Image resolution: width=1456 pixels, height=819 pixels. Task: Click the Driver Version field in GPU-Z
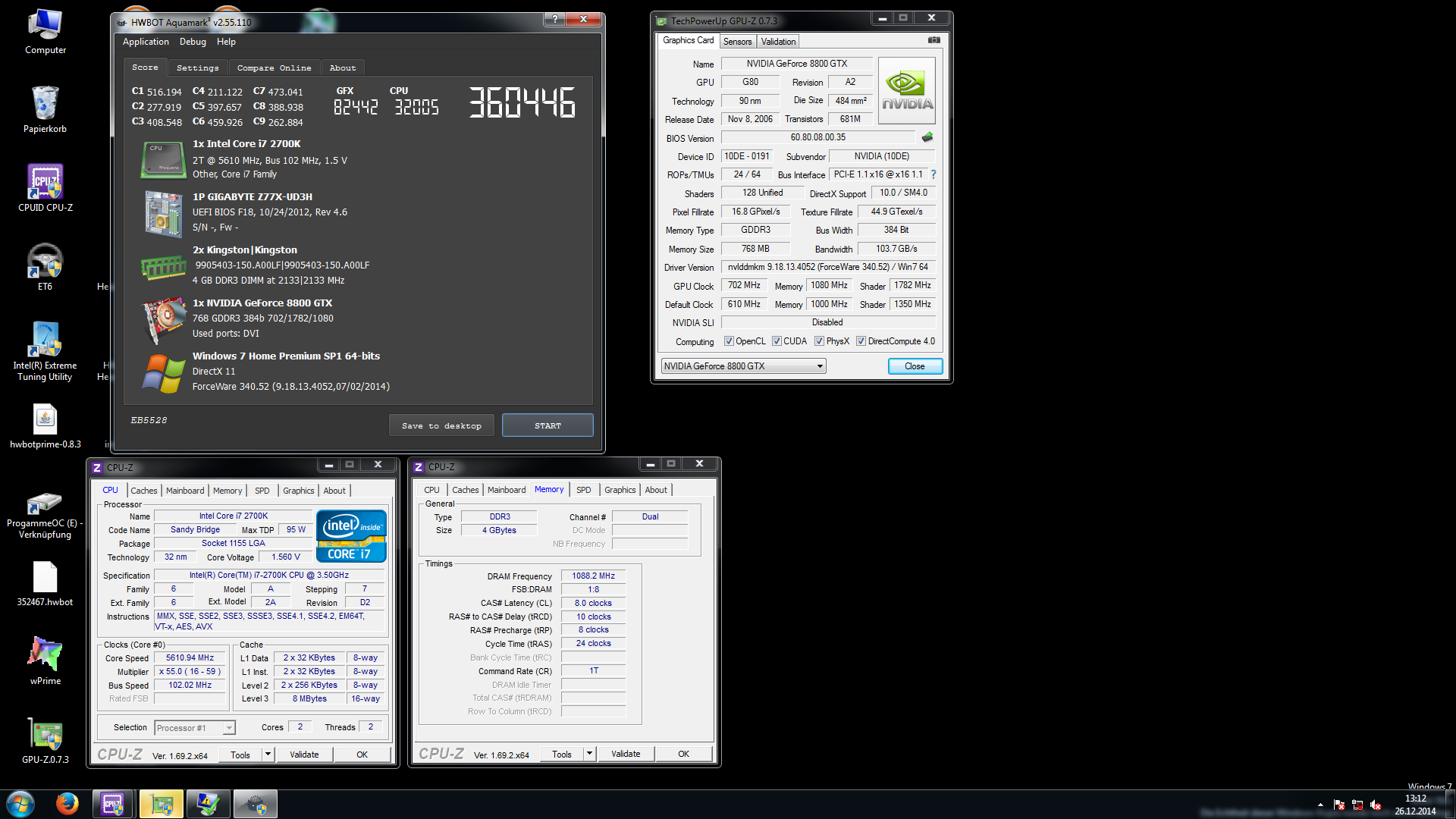tap(827, 267)
